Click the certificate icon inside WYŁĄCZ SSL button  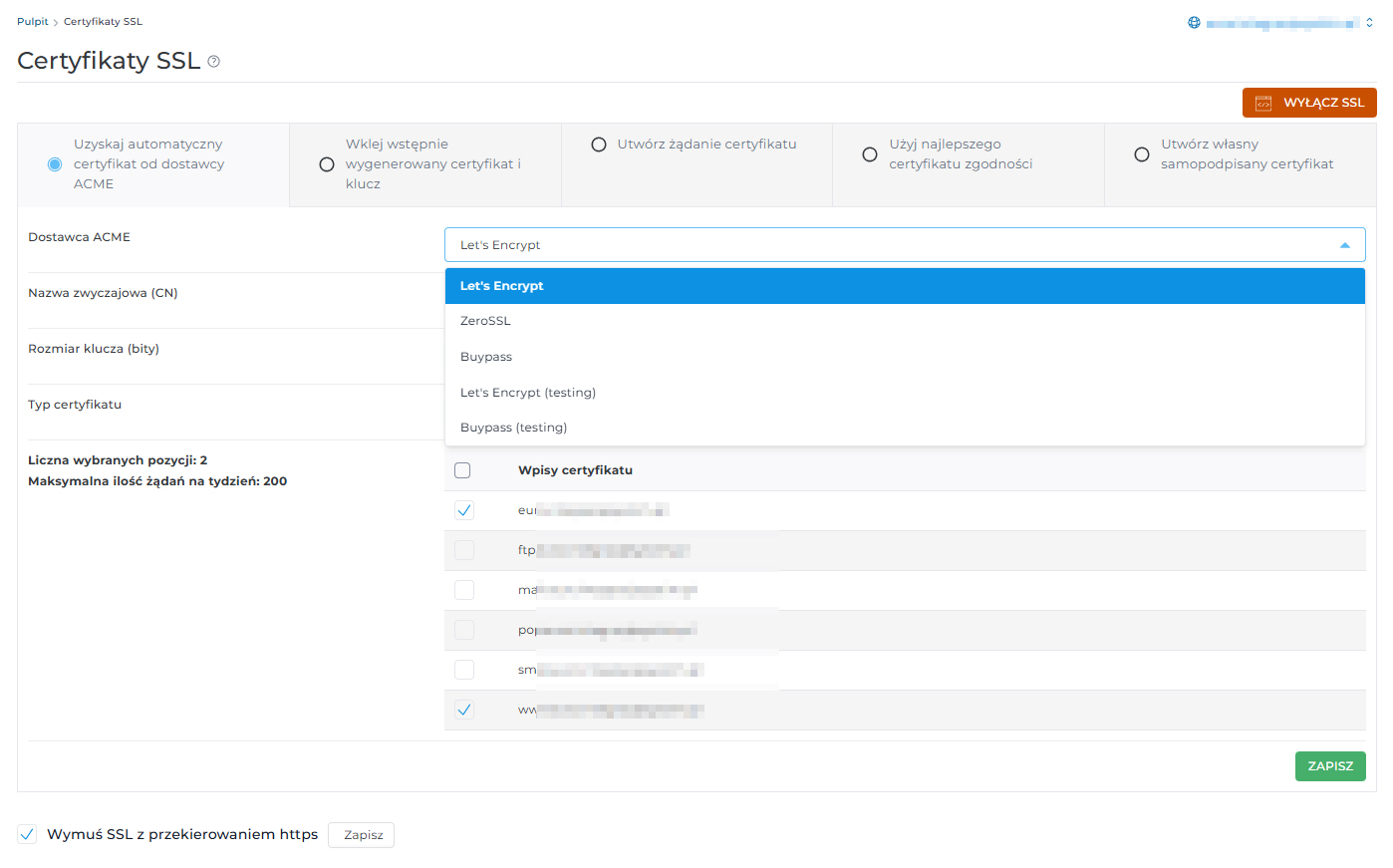(1265, 102)
